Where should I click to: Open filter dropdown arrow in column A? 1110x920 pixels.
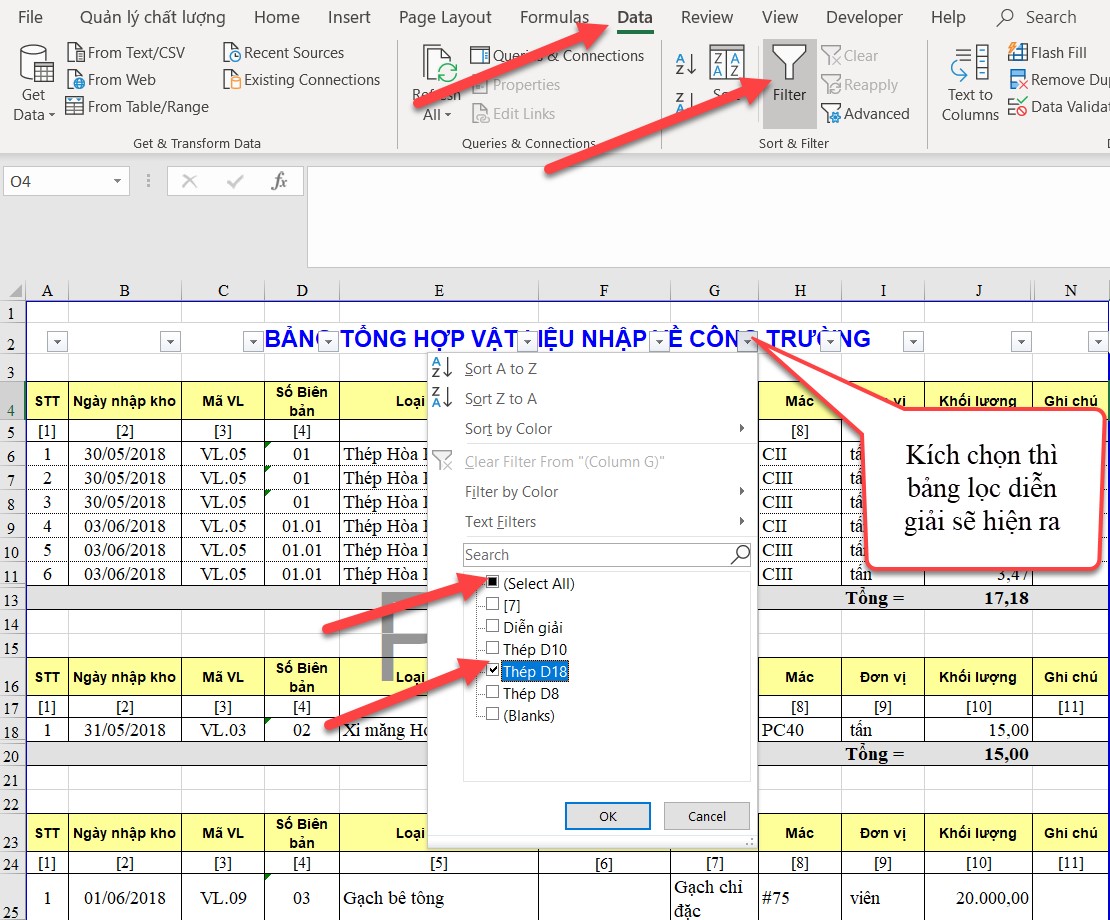pyautogui.click(x=58, y=342)
